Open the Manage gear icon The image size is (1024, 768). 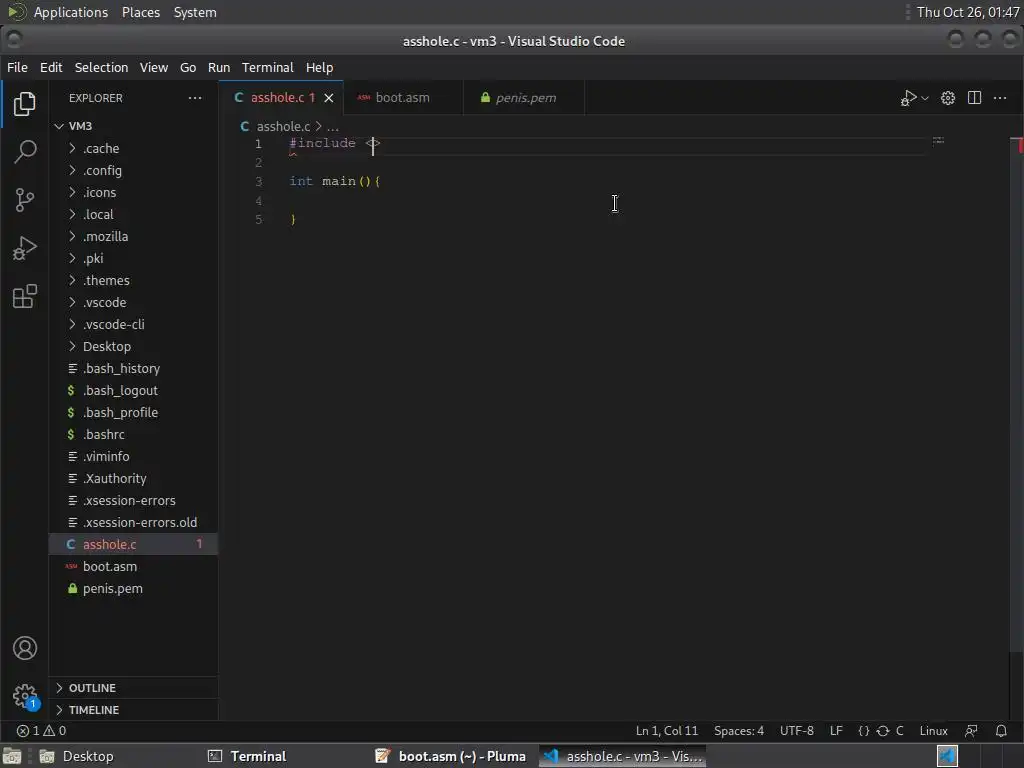pos(25,696)
